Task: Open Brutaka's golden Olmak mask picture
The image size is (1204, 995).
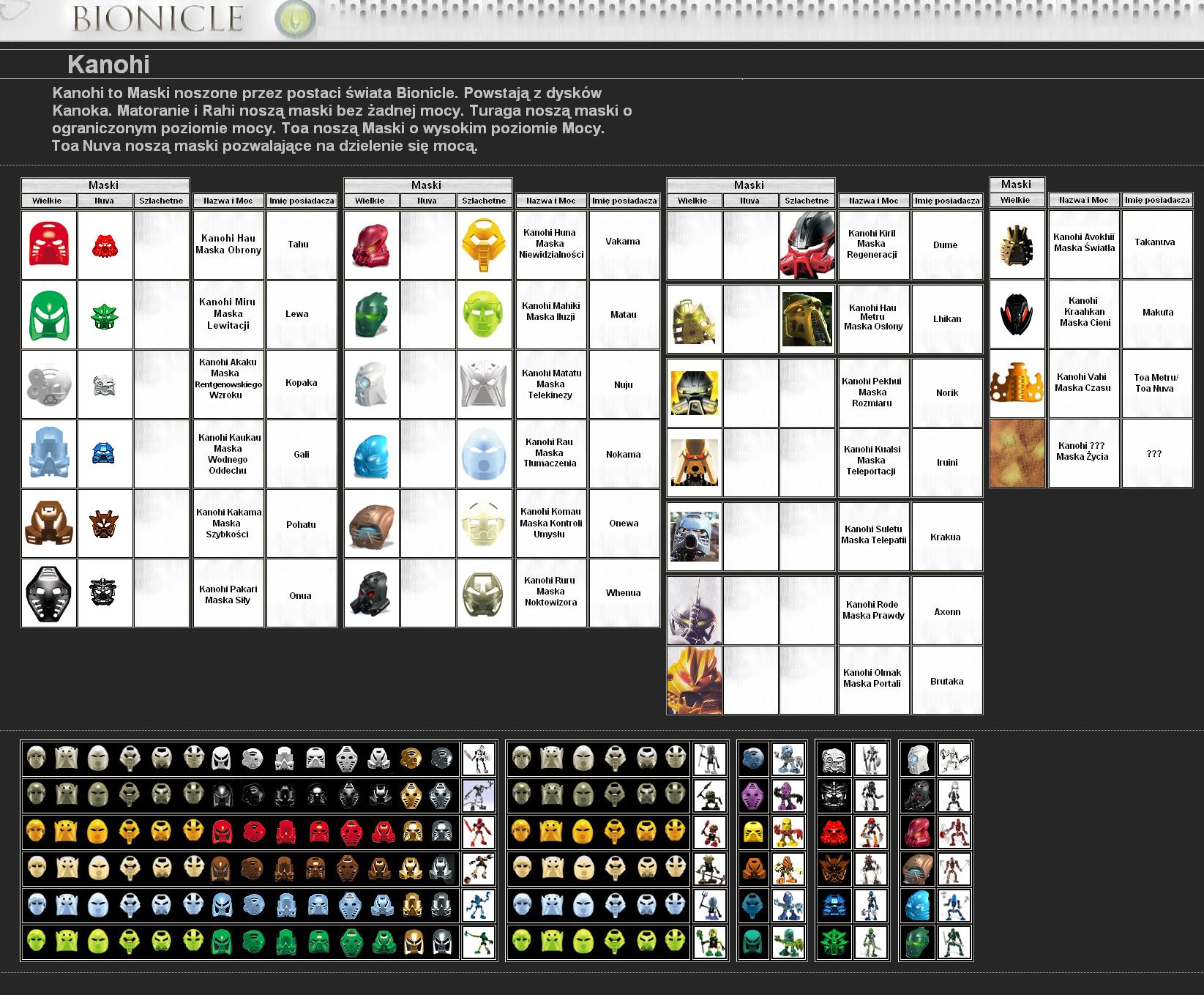Action: [x=695, y=679]
